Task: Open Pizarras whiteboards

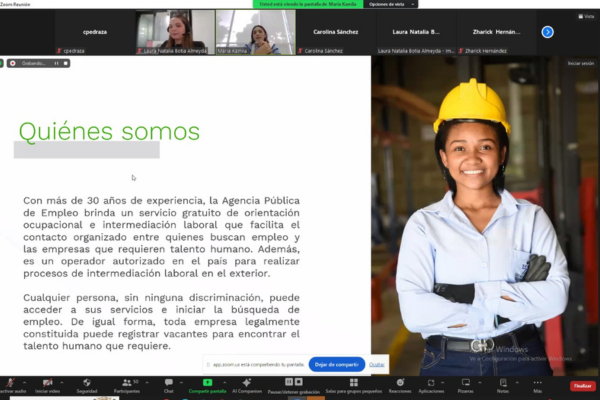Action: (466, 385)
